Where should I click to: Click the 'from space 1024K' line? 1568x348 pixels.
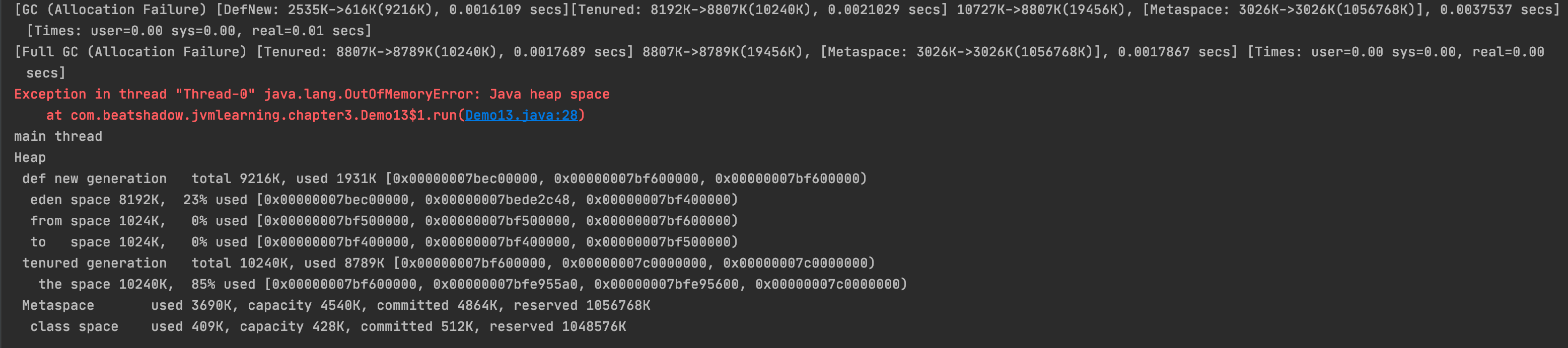tap(97, 221)
